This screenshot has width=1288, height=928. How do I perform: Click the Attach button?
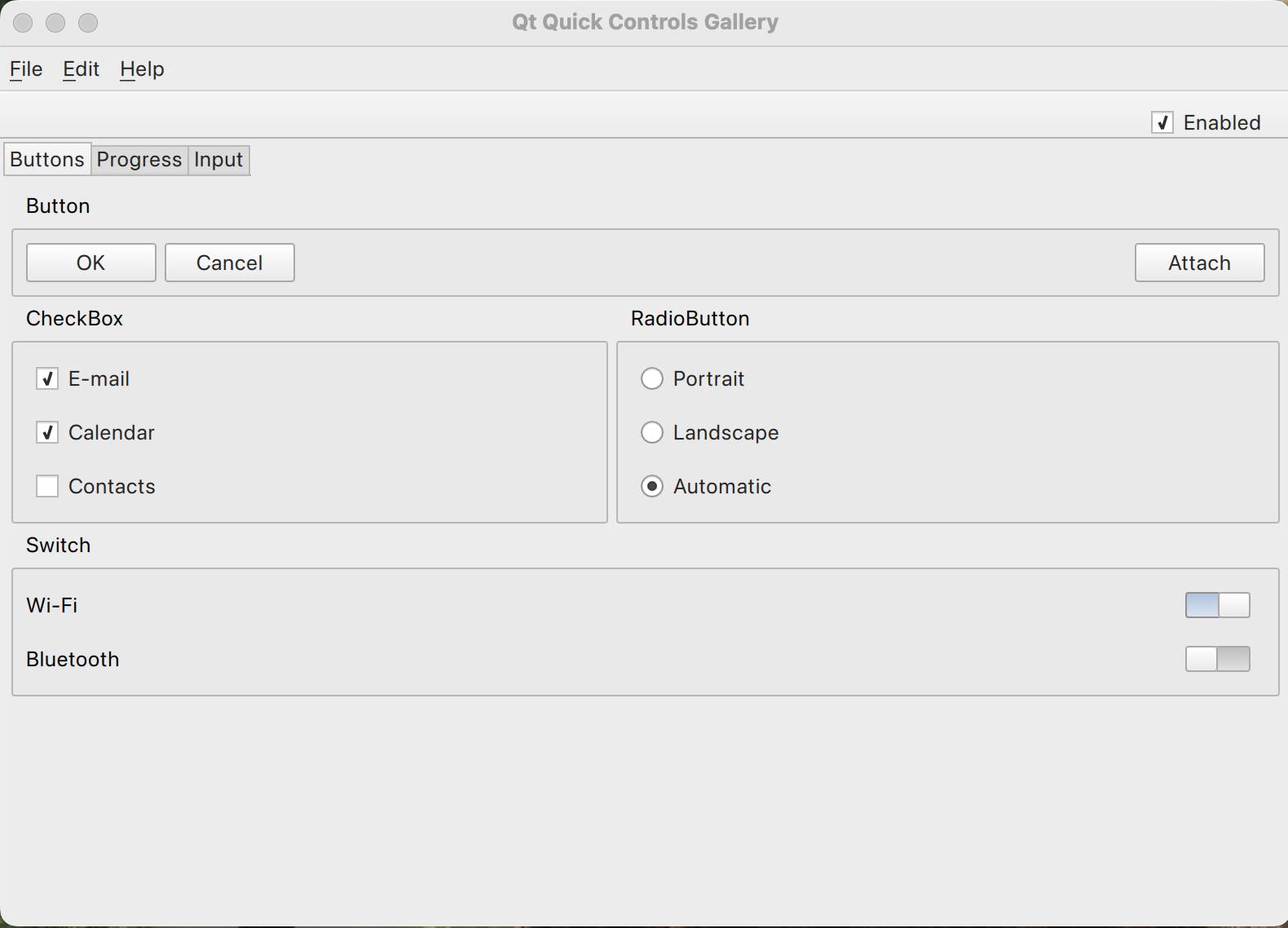tap(1199, 263)
